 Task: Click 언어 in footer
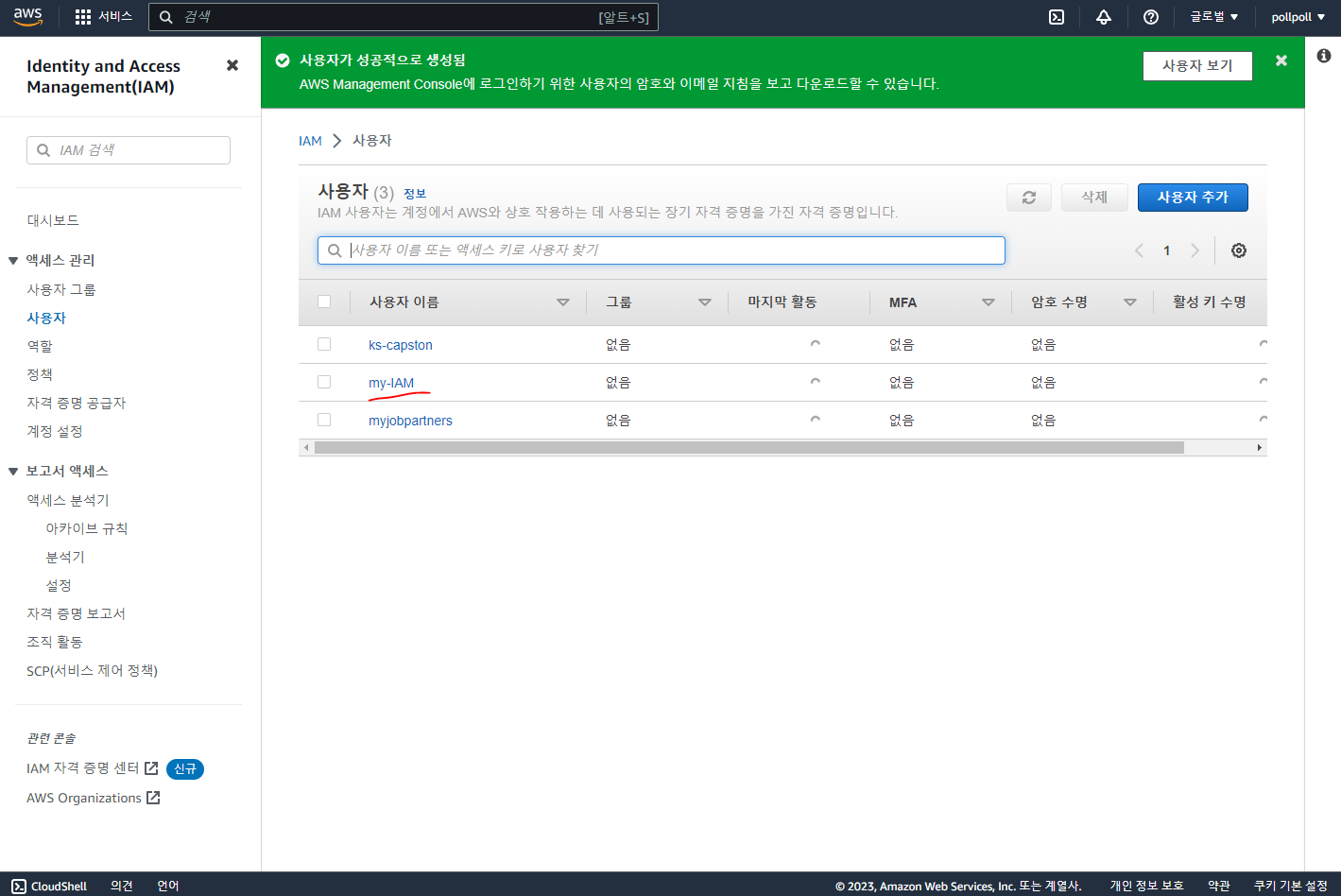point(168,886)
